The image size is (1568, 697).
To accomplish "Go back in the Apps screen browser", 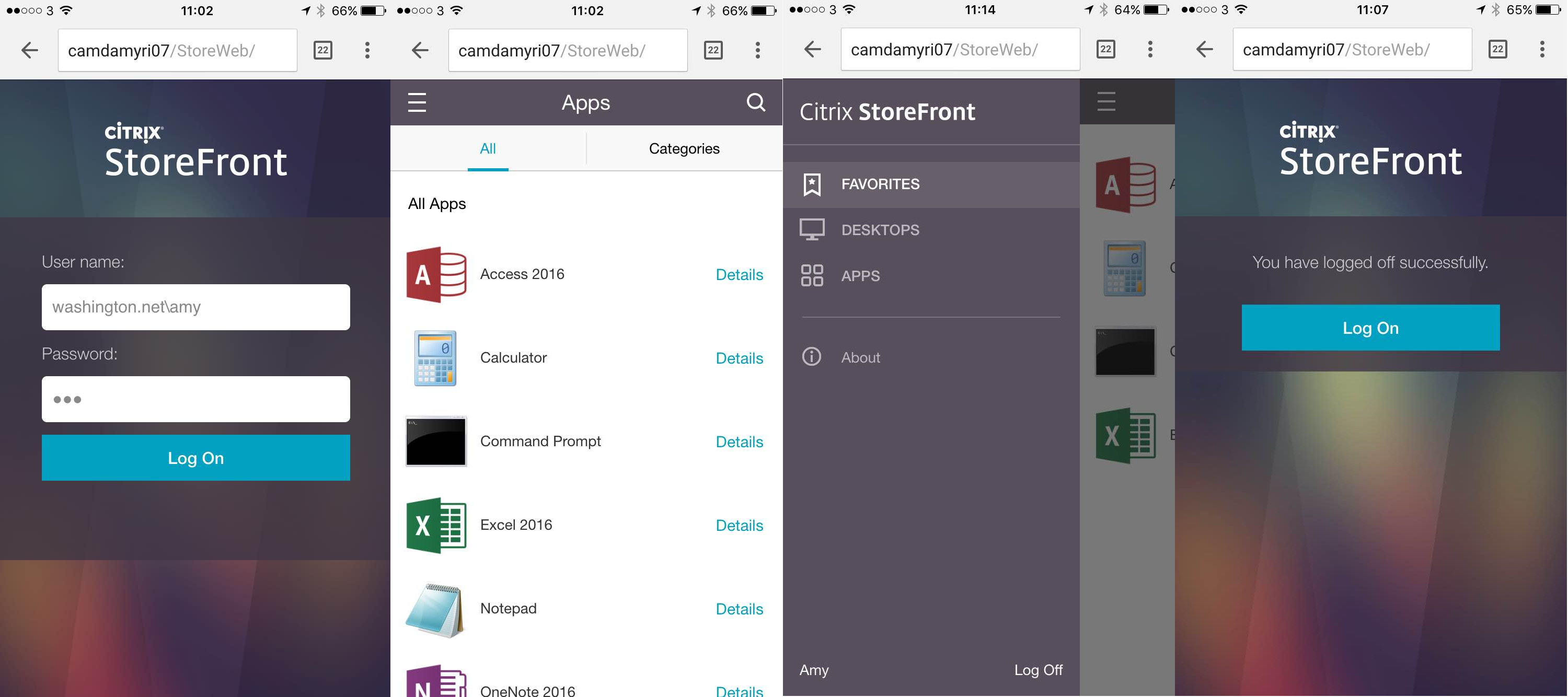I will (420, 50).
